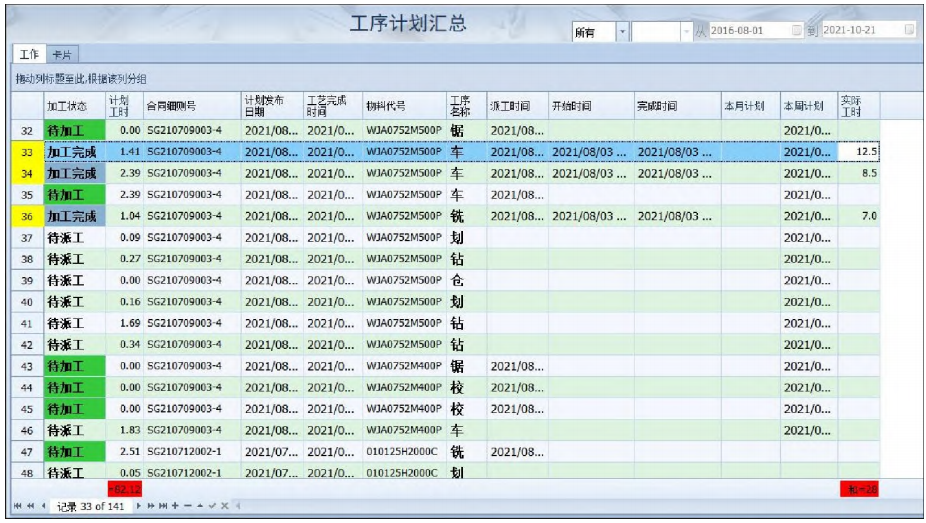Jump to the last record
Image resolution: width=926 pixels, height=523 pixels.
point(163,506)
